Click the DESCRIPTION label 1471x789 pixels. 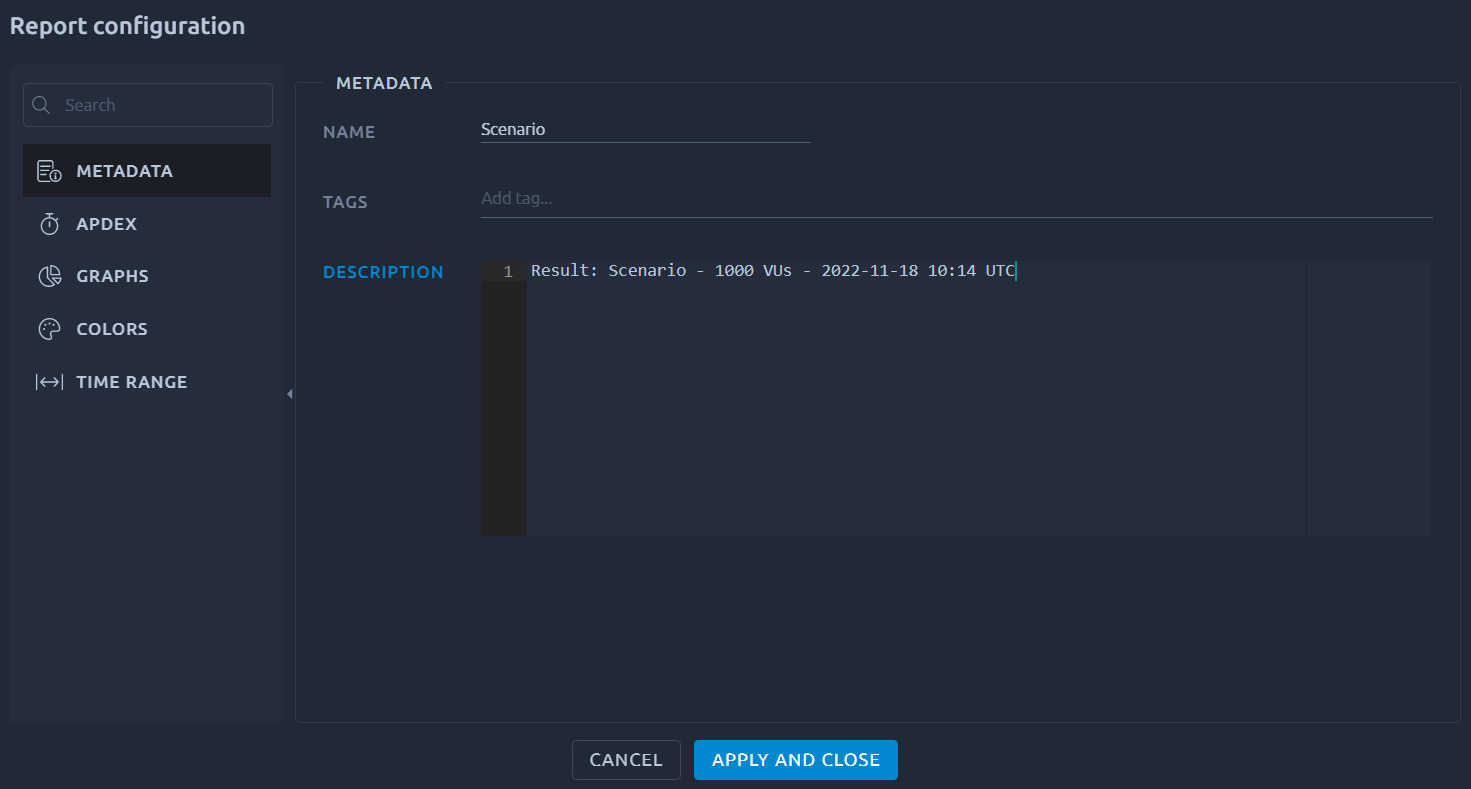[x=383, y=272]
